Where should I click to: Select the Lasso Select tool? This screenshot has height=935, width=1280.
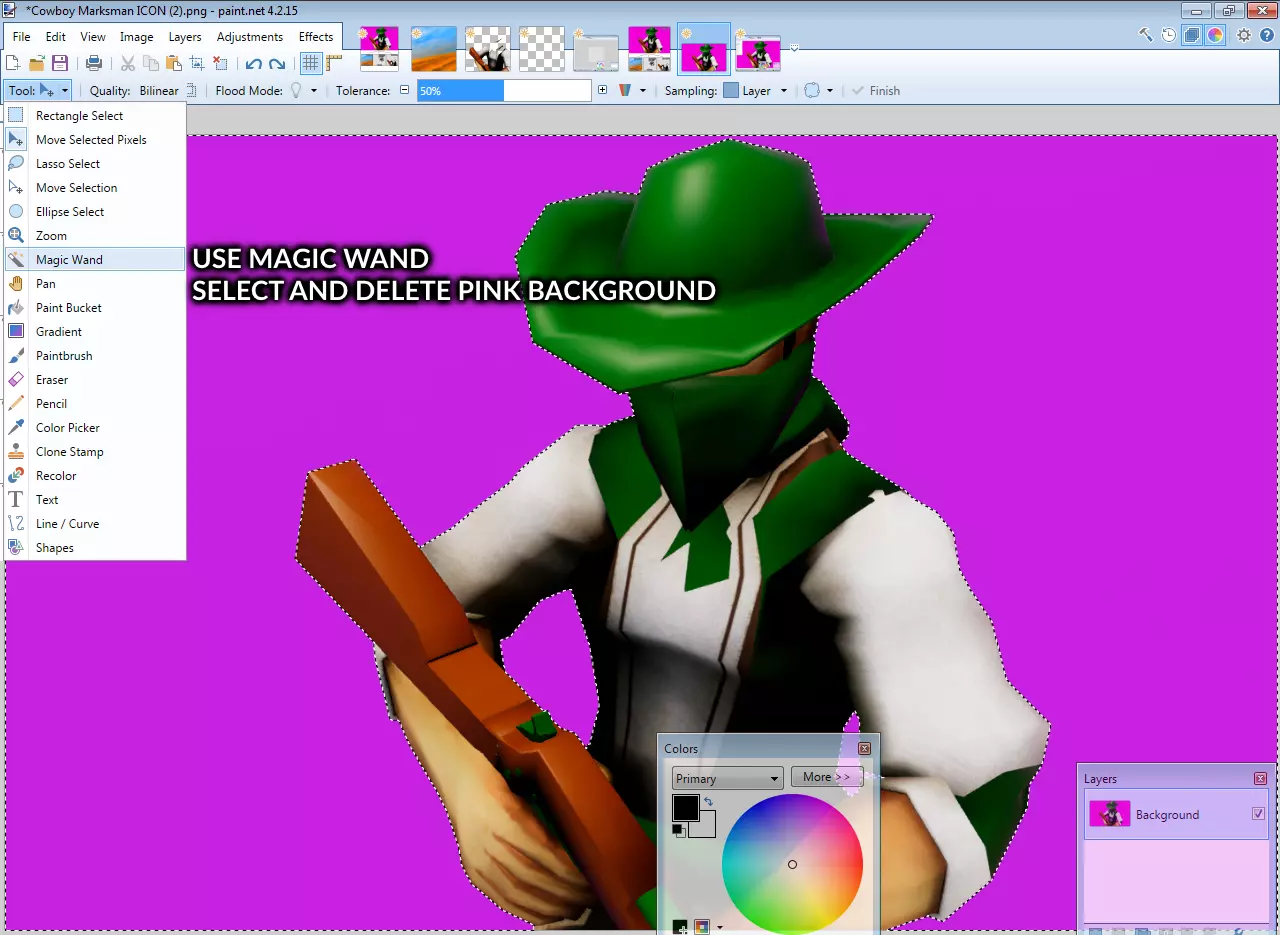(x=95, y=164)
